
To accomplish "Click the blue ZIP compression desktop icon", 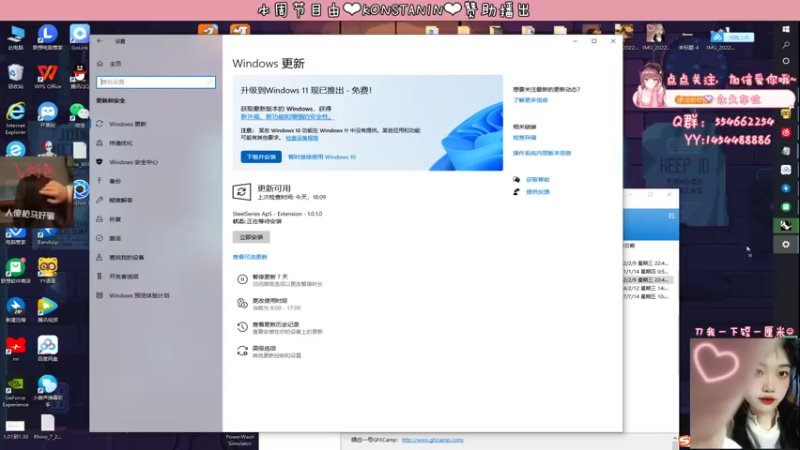I will coord(15,310).
